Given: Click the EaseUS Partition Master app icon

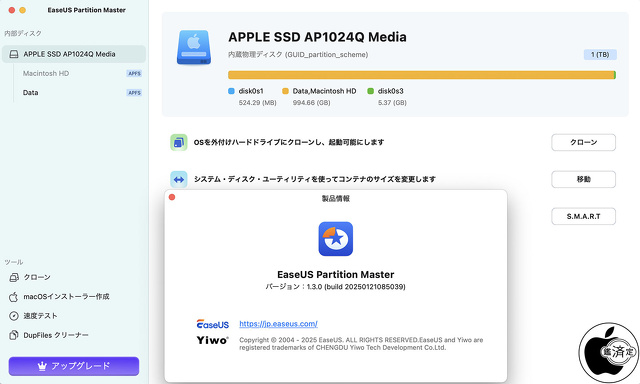Looking at the screenshot, I should pos(336,239).
